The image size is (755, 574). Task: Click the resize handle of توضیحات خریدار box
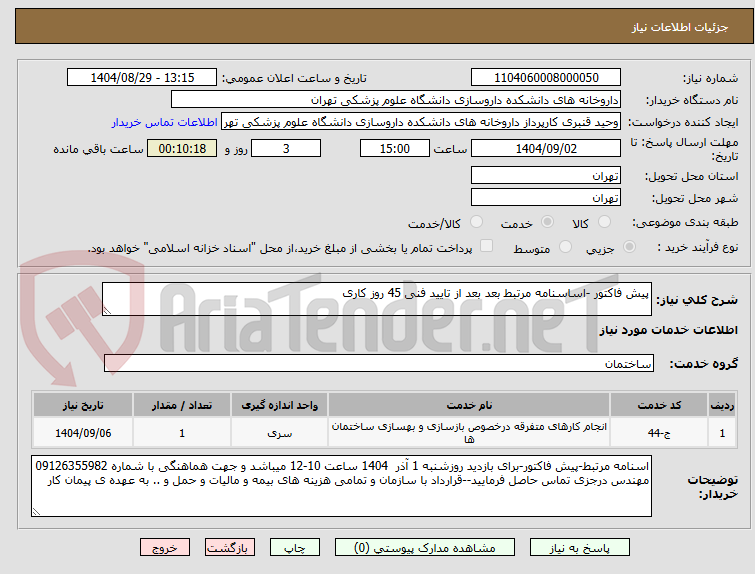36,511
